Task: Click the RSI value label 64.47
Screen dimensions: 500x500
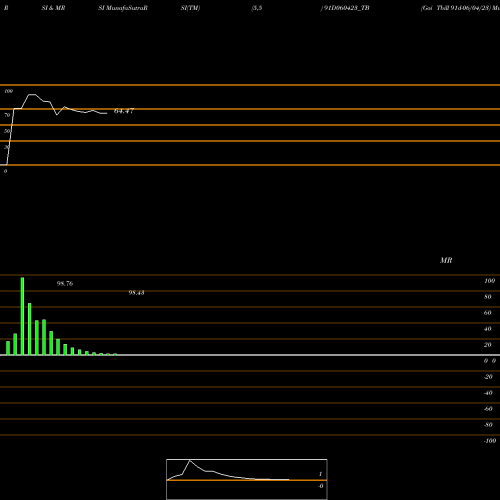Action: tap(124, 111)
